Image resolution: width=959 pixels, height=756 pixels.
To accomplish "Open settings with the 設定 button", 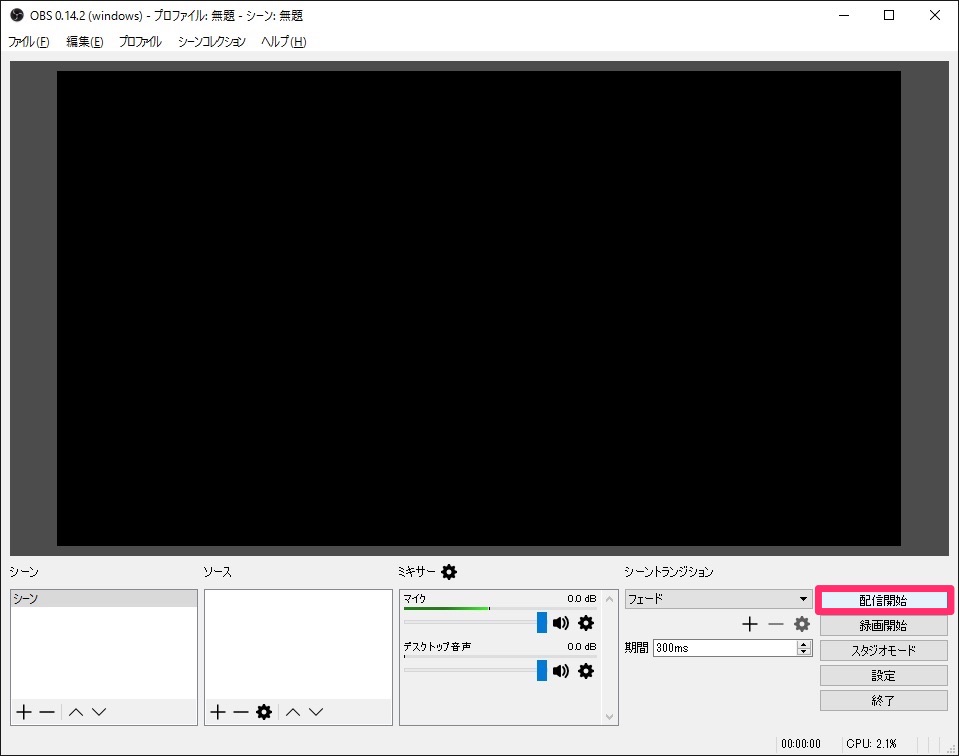I will point(883,675).
